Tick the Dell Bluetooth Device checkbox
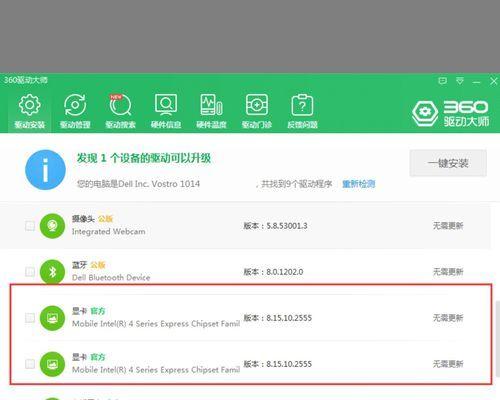Viewport: 500px width, 400px height. click(30, 272)
